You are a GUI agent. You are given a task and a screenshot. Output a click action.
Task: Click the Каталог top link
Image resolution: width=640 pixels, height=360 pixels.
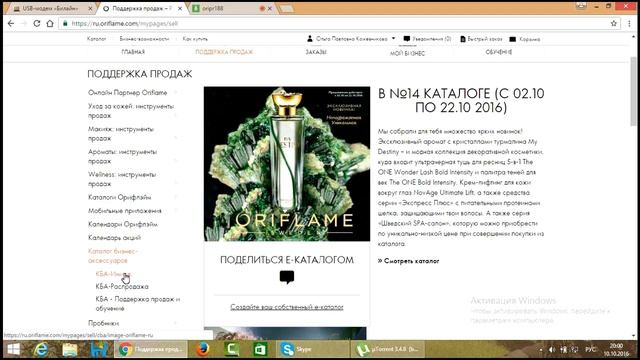[x=96, y=39]
